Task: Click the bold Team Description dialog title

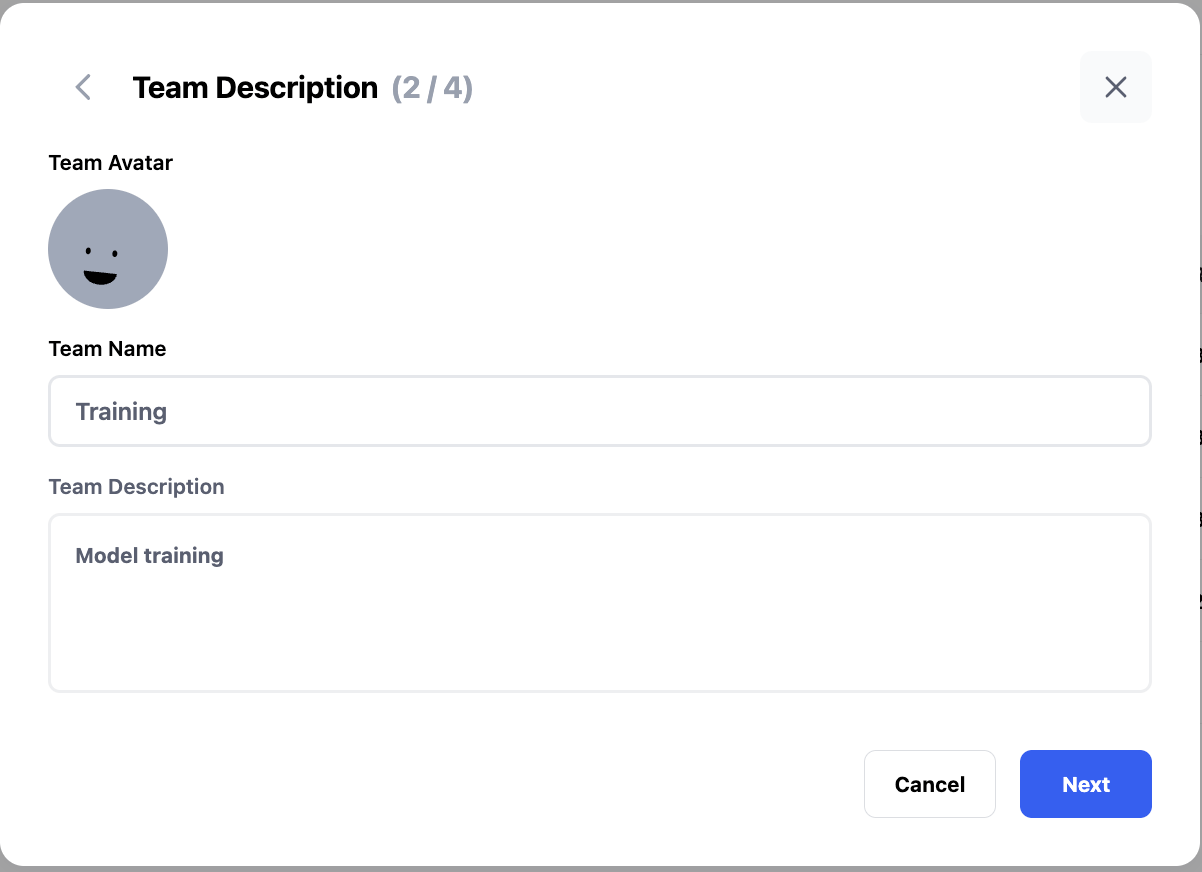Action: (x=255, y=88)
